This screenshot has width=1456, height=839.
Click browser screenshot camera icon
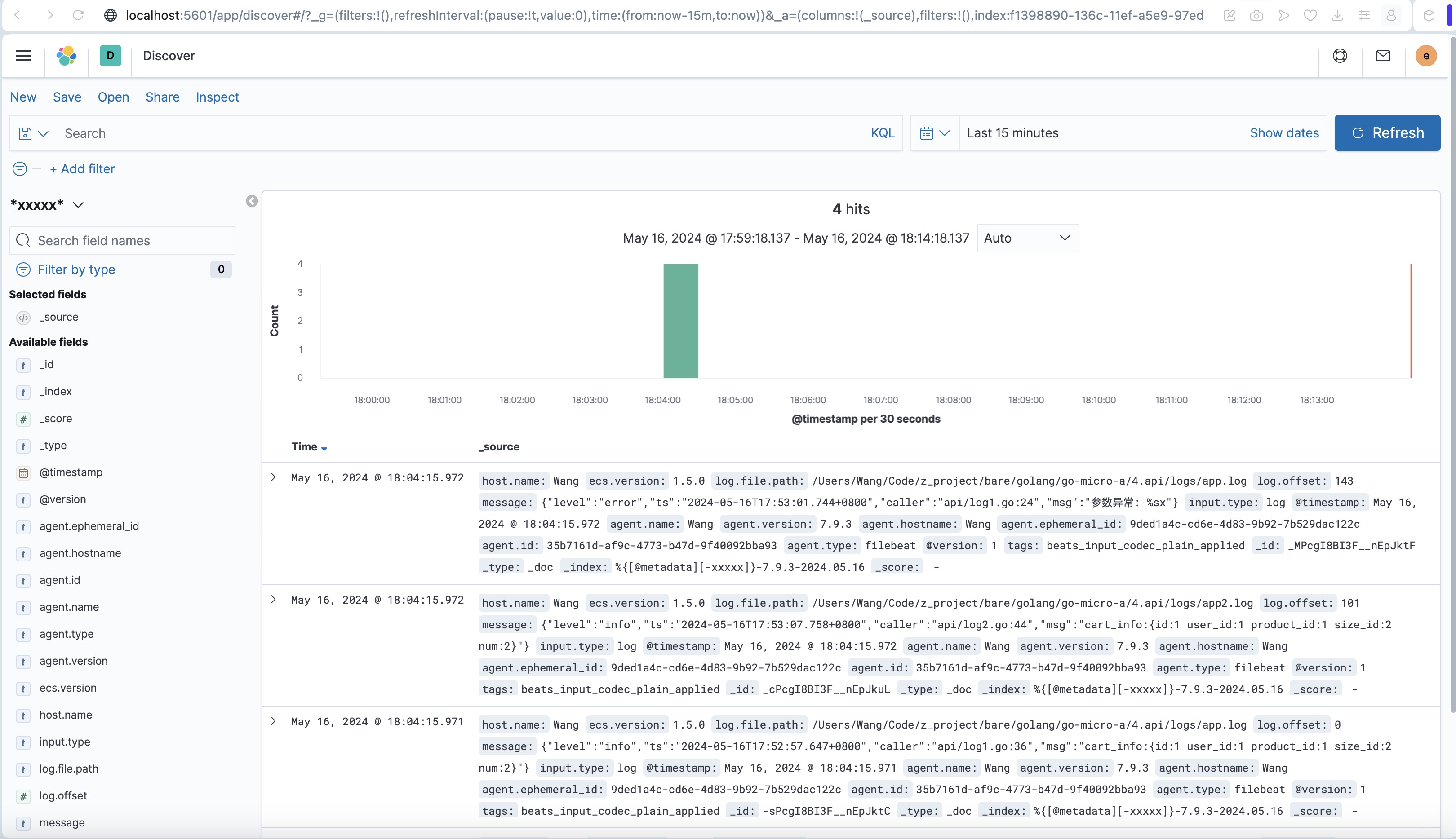pyautogui.click(x=1256, y=16)
